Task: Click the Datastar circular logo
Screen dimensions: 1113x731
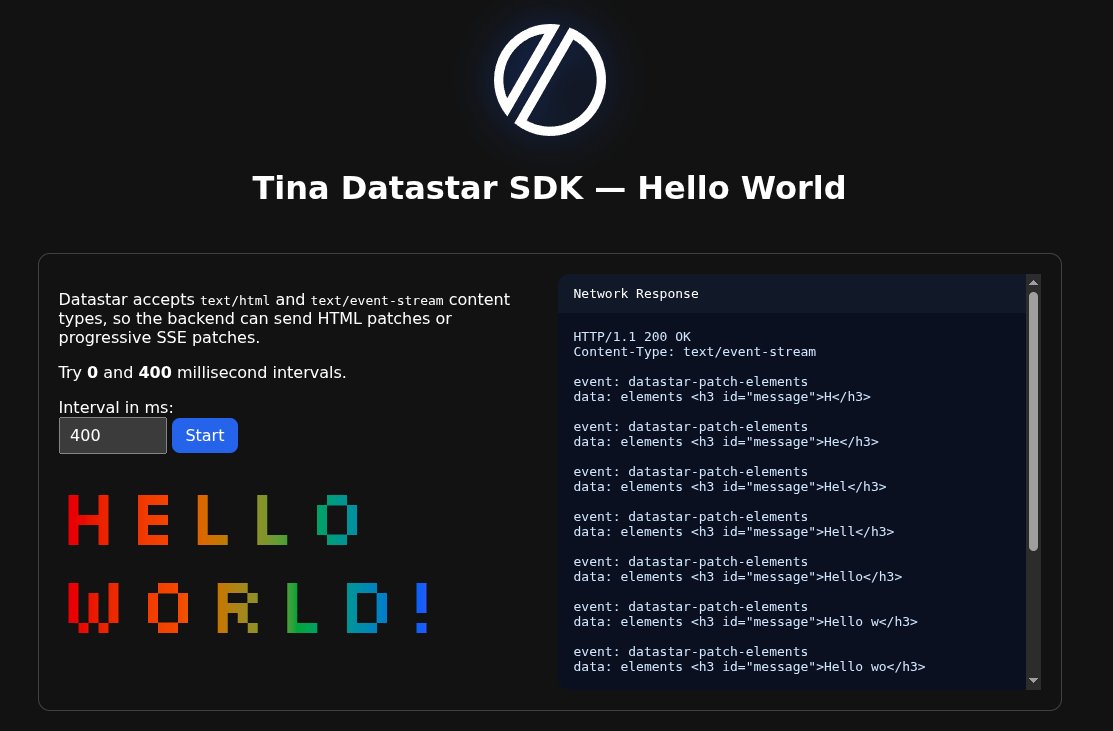Action: click(549, 79)
